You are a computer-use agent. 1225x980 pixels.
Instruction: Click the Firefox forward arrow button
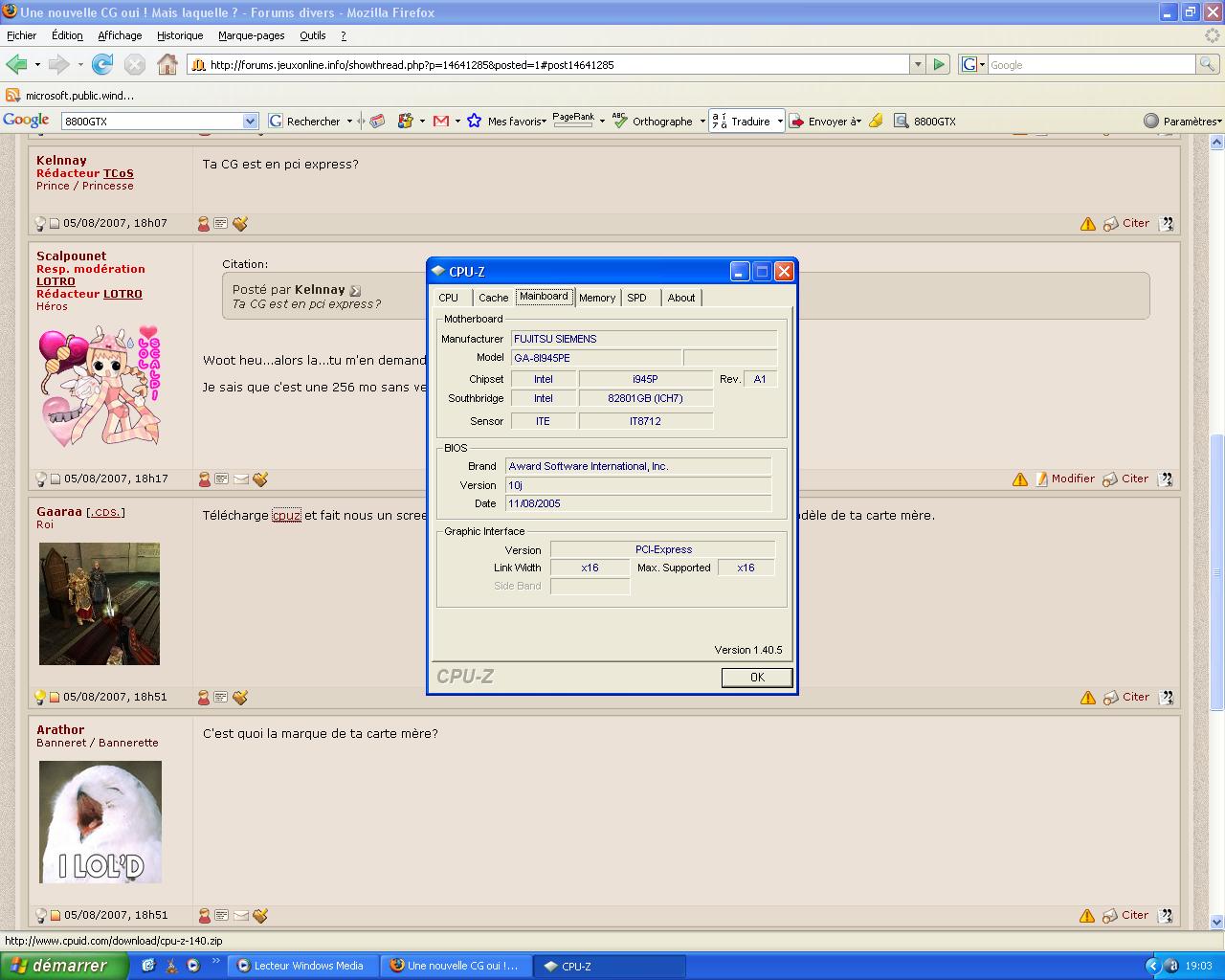coord(58,64)
